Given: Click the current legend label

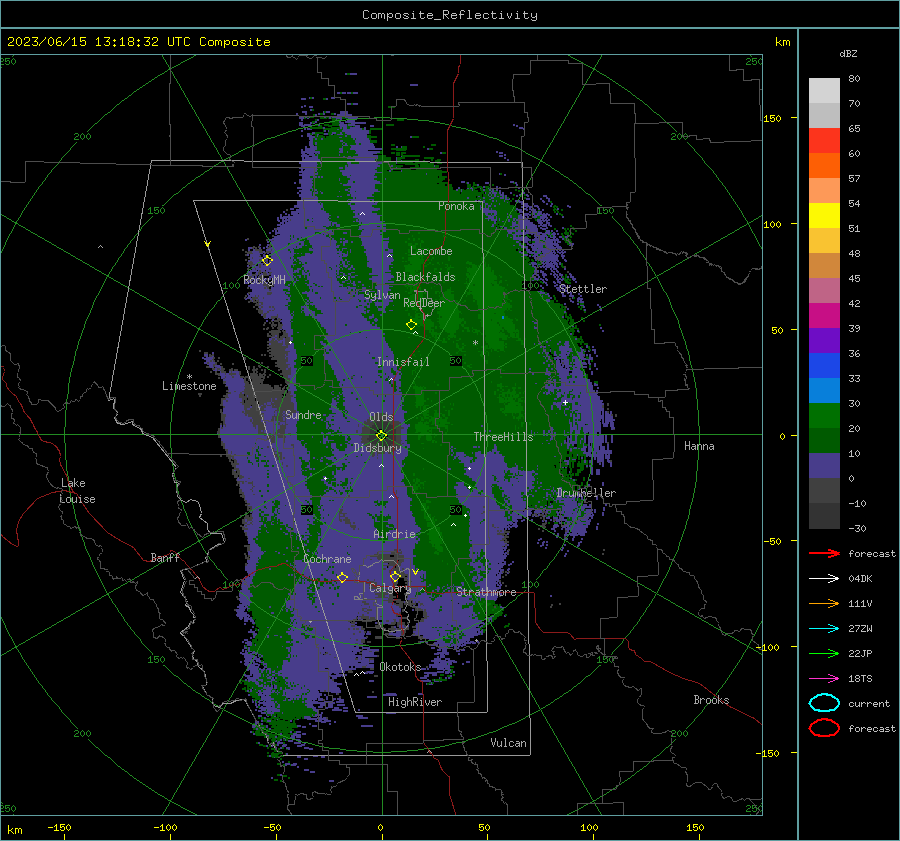Looking at the screenshot, I should (869, 703).
